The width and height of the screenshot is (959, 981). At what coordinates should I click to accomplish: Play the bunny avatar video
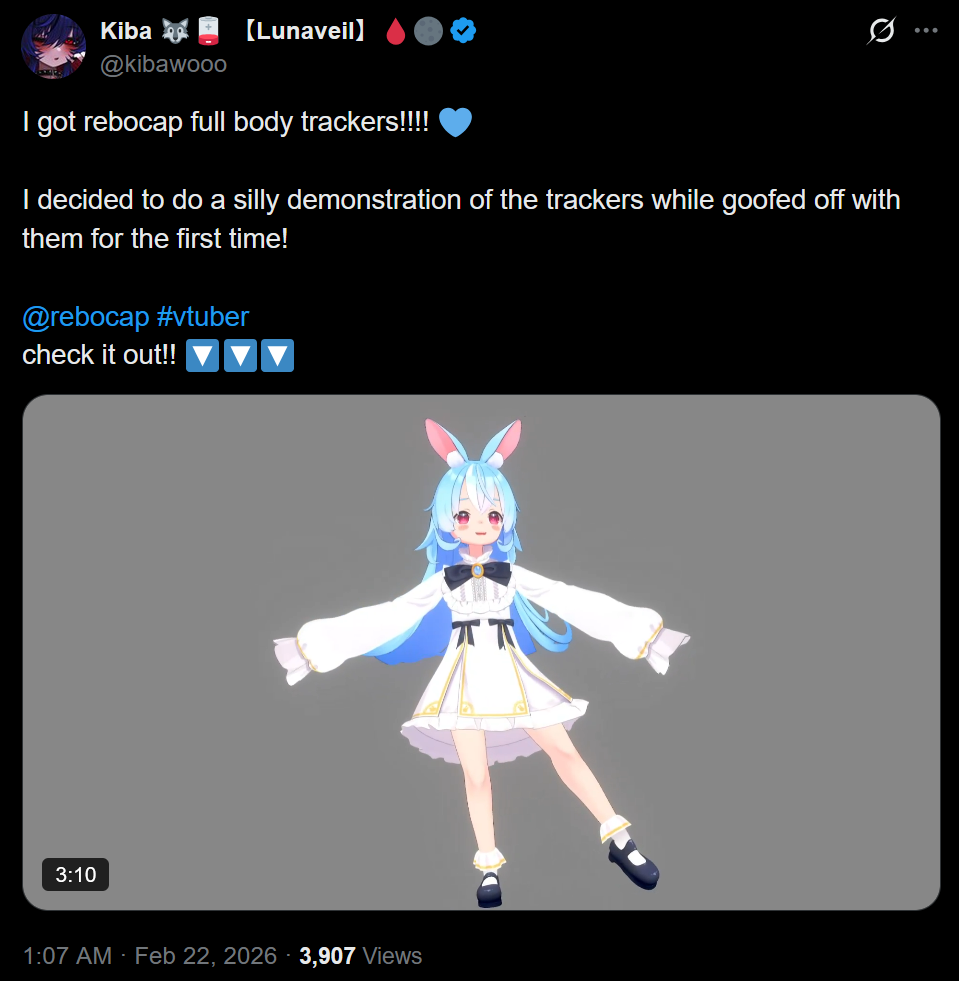[x=481, y=652]
